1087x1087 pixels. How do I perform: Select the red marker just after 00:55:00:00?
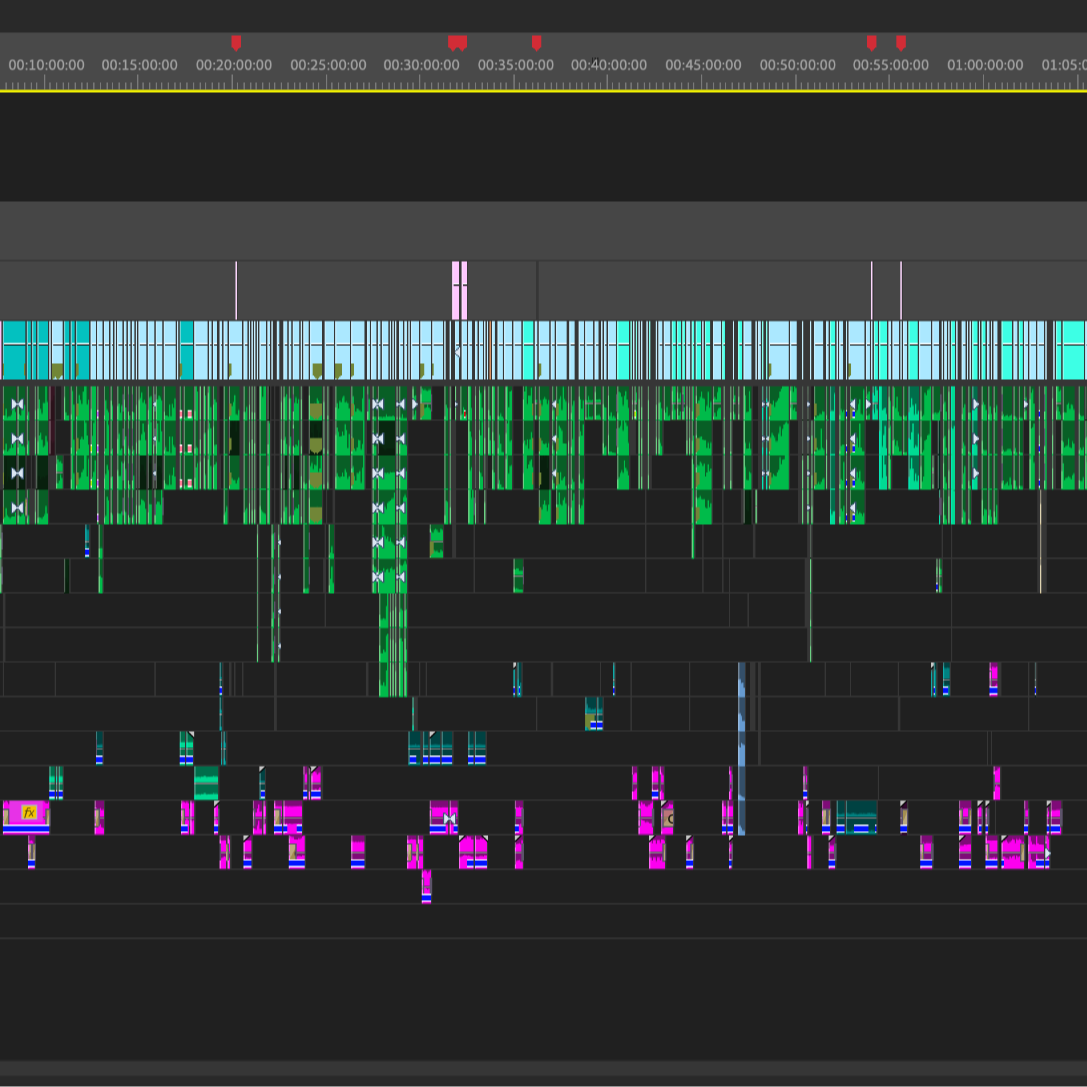click(x=901, y=43)
